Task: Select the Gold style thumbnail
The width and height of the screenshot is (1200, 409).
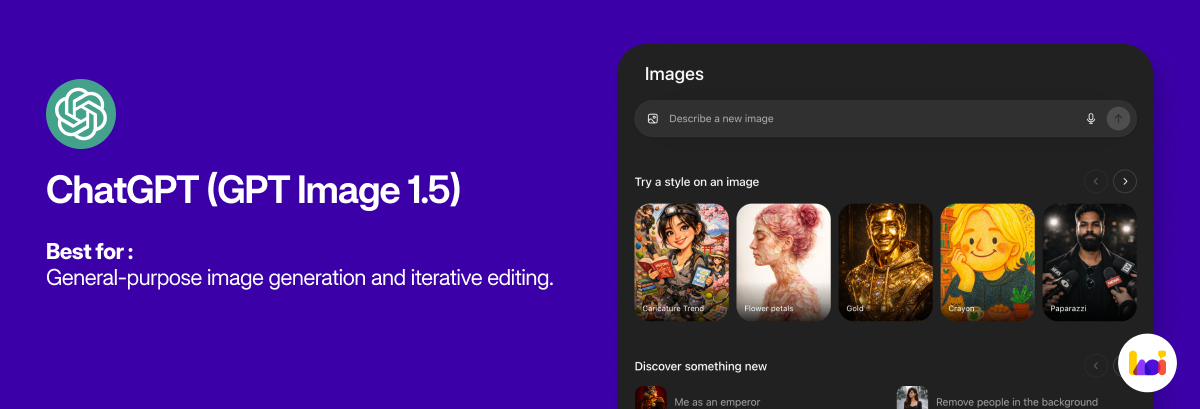Action: coord(886,262)
